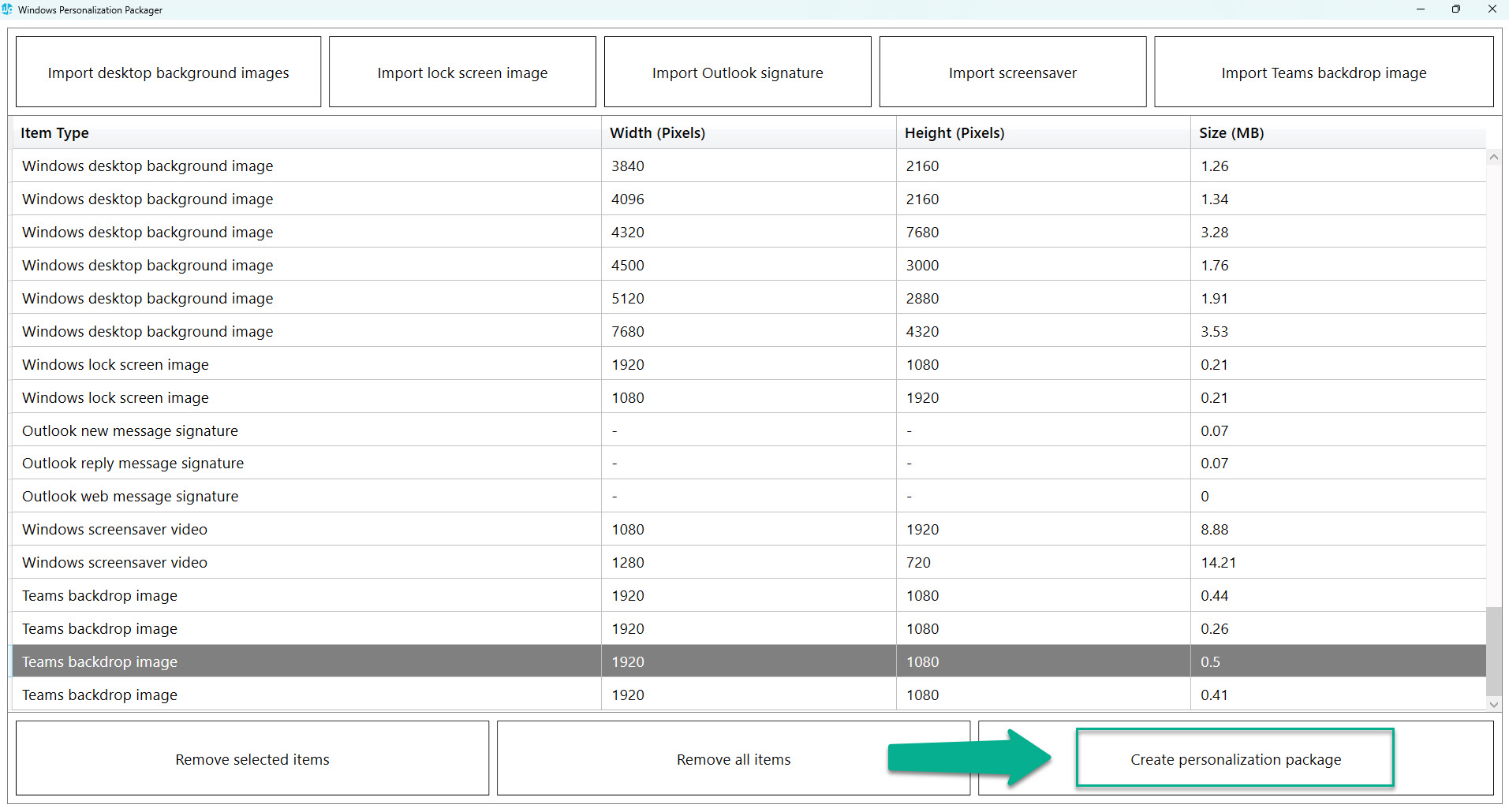Select screensaver video row sized 14.21 MB
Image resolution: width=1509 pixels, height=812 pixels.
pyautogui.click(x=749, y=562)
